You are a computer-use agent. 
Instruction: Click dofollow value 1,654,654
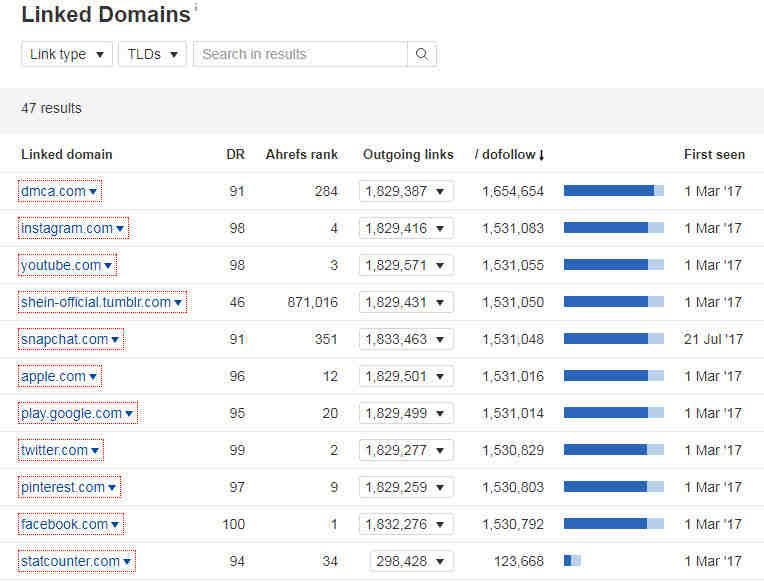click(513, 191)
